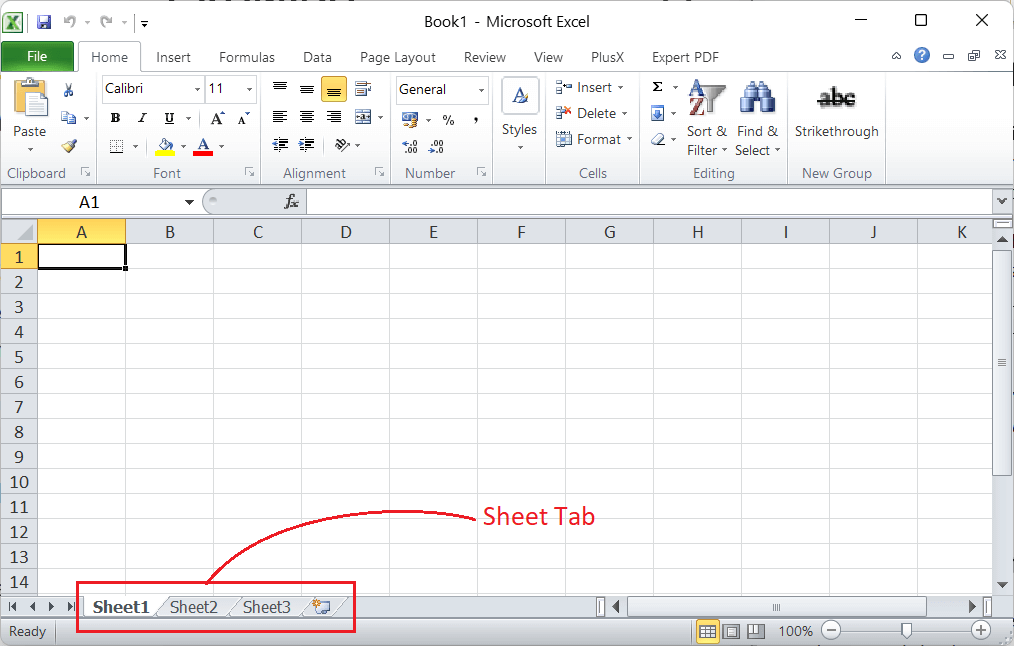This screenshot has height=646, width=1014.
Task: Apply Percent Style from the Number group
Action: [448, 119]
